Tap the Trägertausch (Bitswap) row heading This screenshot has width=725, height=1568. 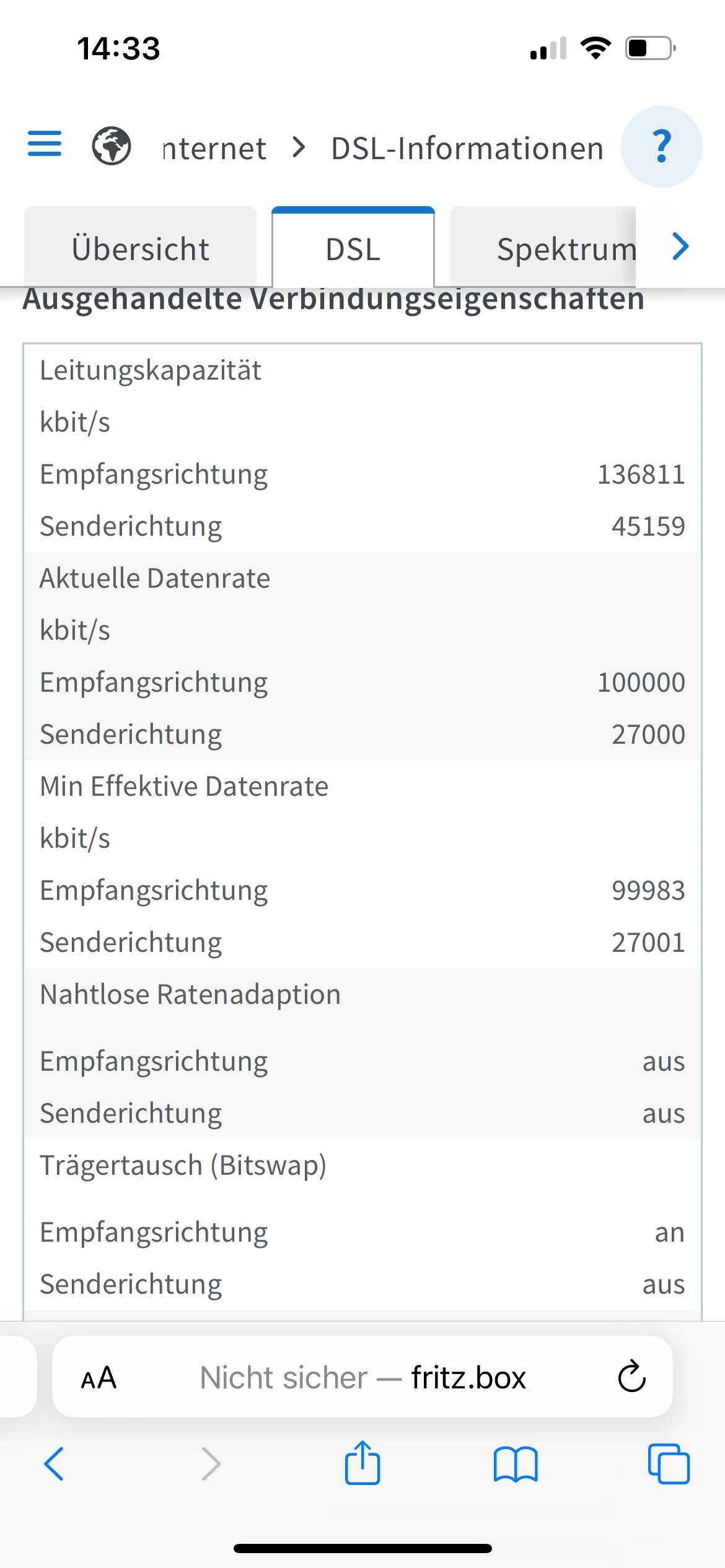tap(183, 1165)
